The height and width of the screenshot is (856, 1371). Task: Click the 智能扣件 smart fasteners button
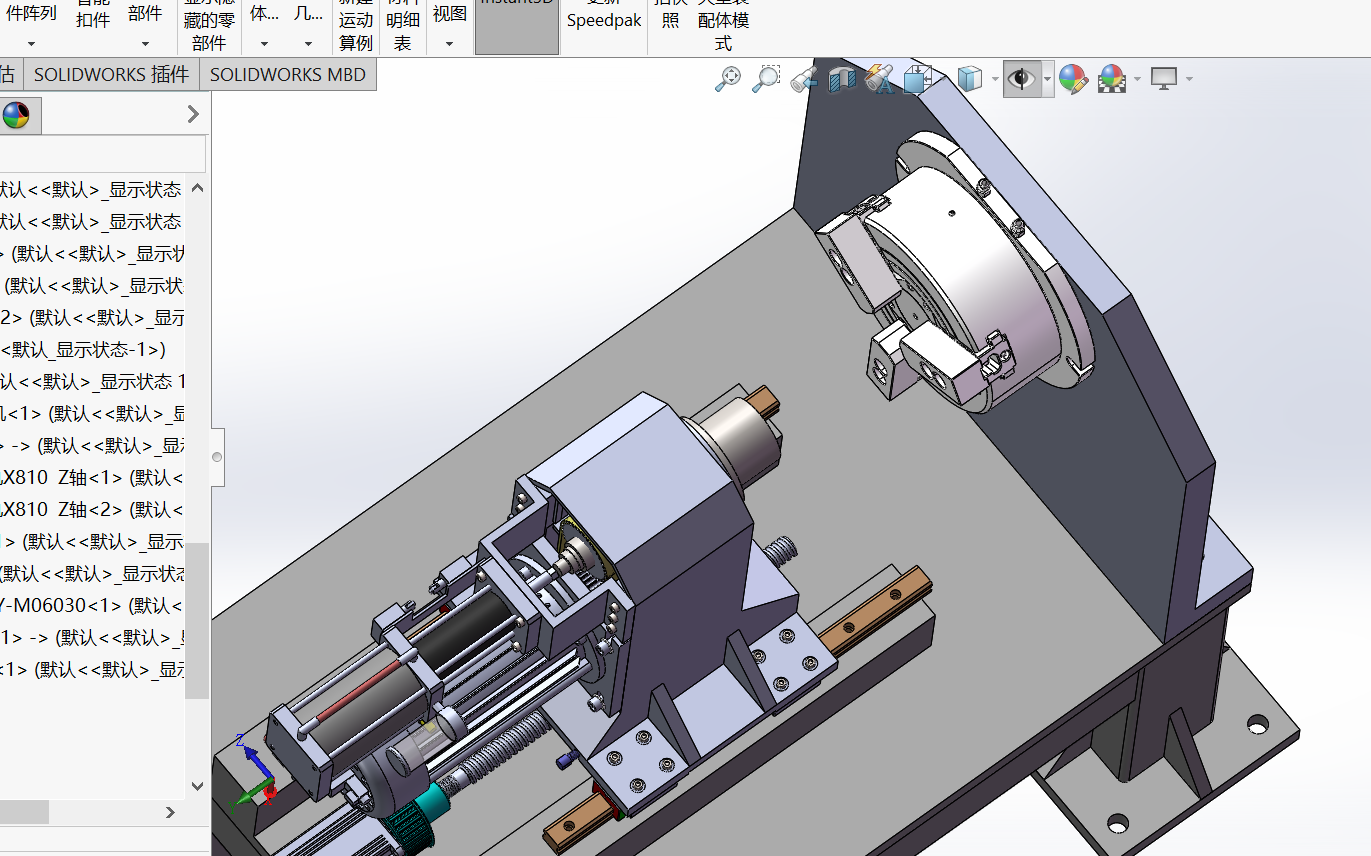click(x=93, y=15)
